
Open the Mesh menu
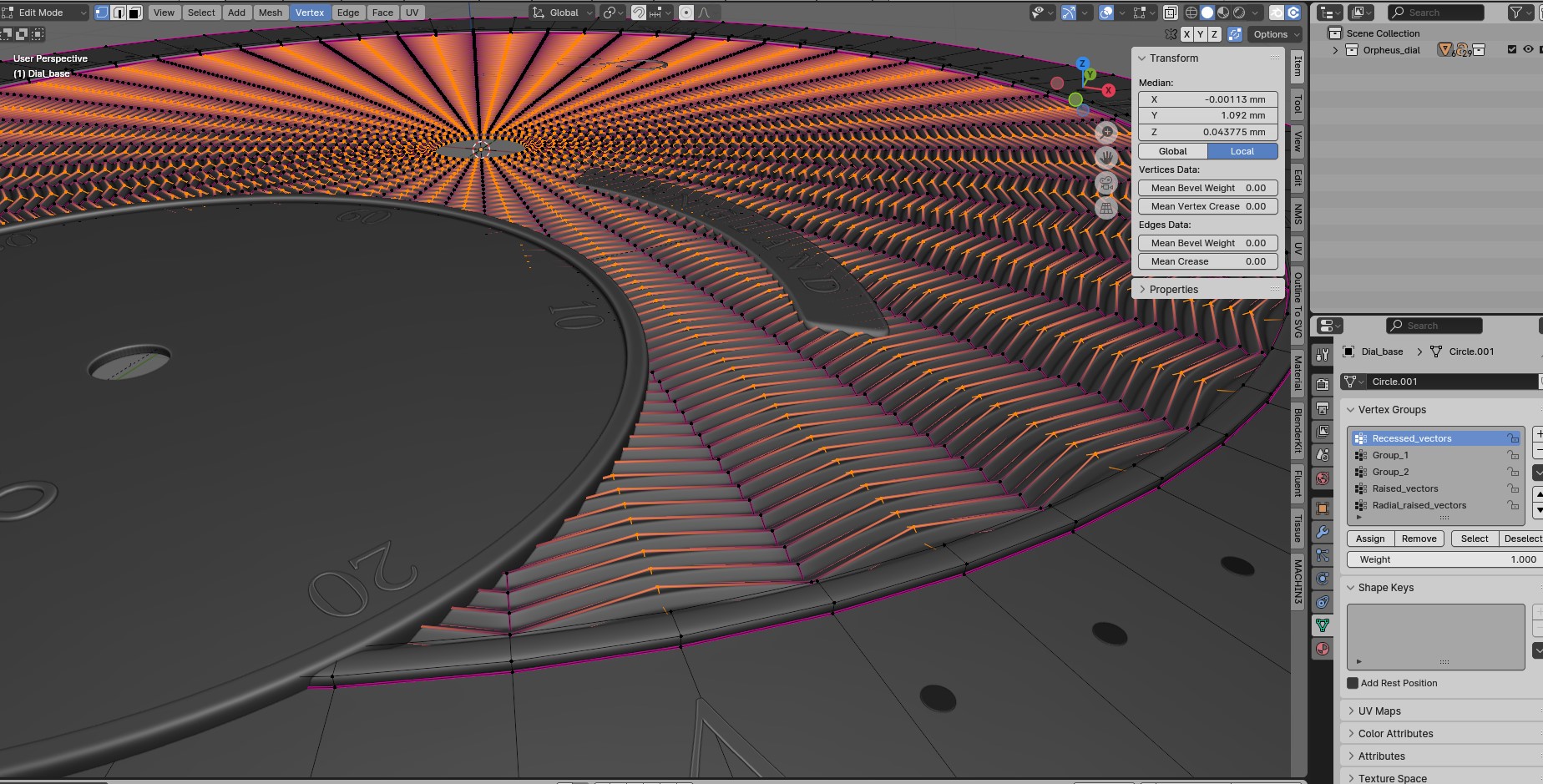click(270, 13)
